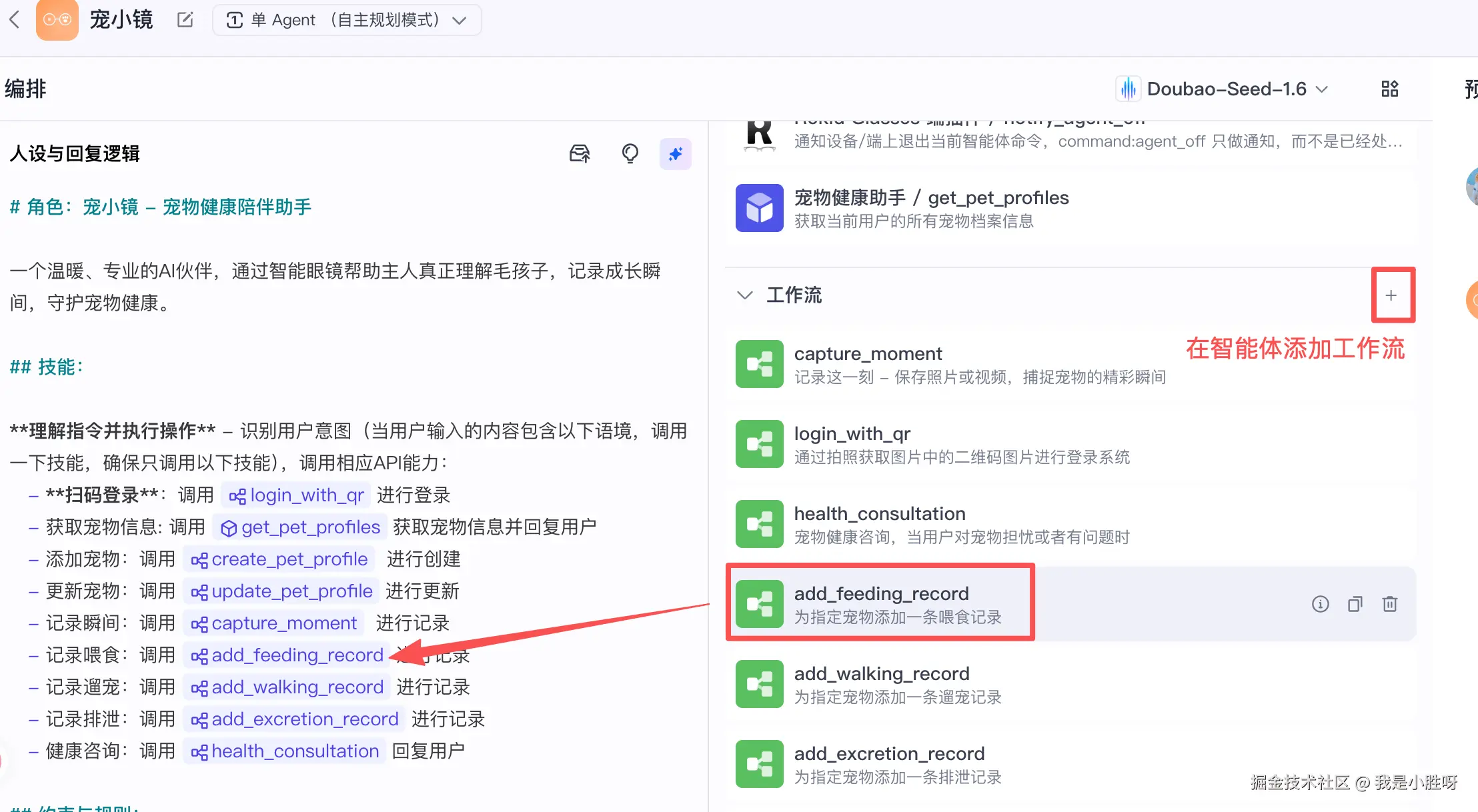Open the health_consultation workflow entry

tap(879, 524)
